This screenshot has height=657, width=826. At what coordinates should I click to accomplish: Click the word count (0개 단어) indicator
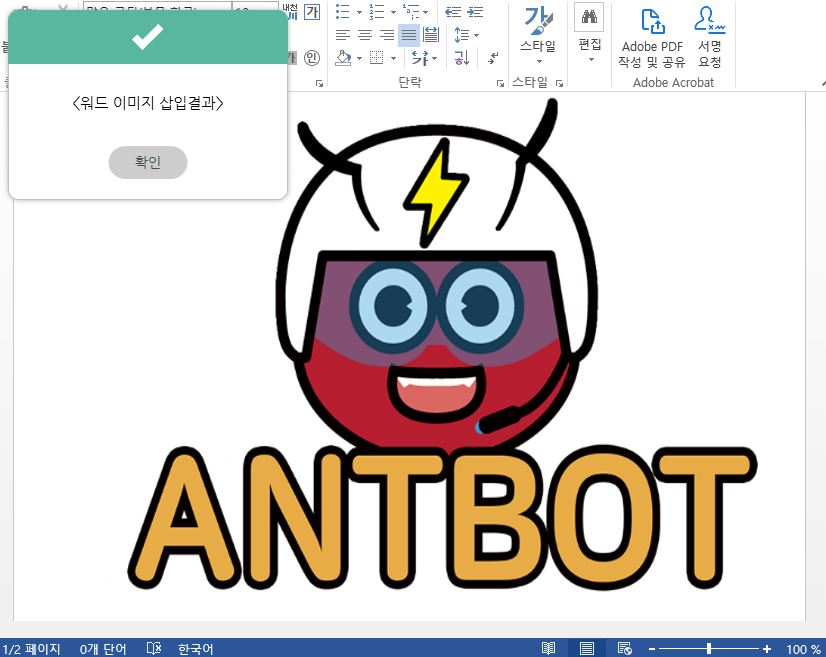(103, 649)
